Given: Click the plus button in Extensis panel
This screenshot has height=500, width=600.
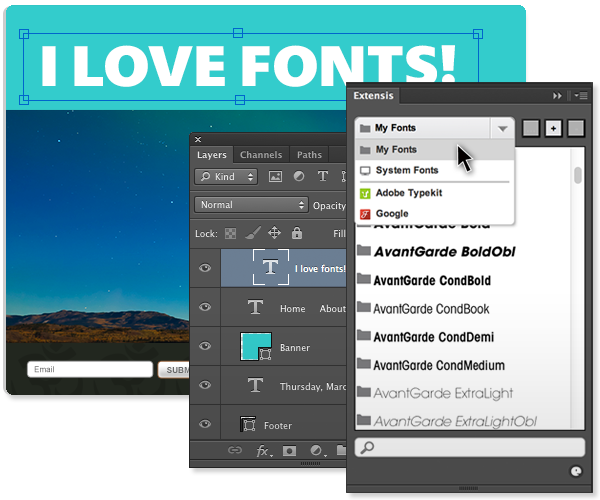Looking at the screenshot, I should pyautogui.click(x=553, y=129).
